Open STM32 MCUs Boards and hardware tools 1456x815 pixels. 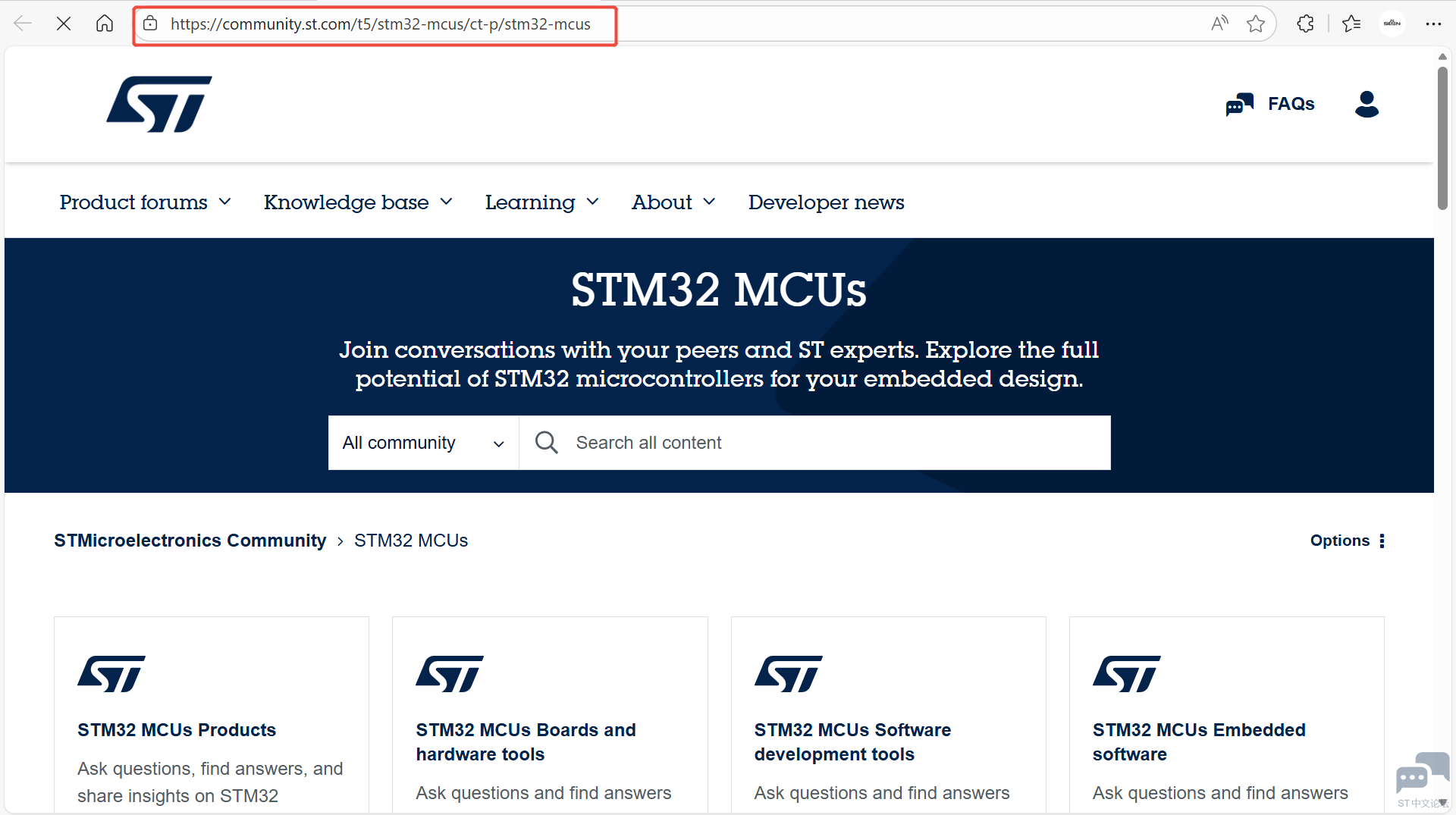pos(526,742)
